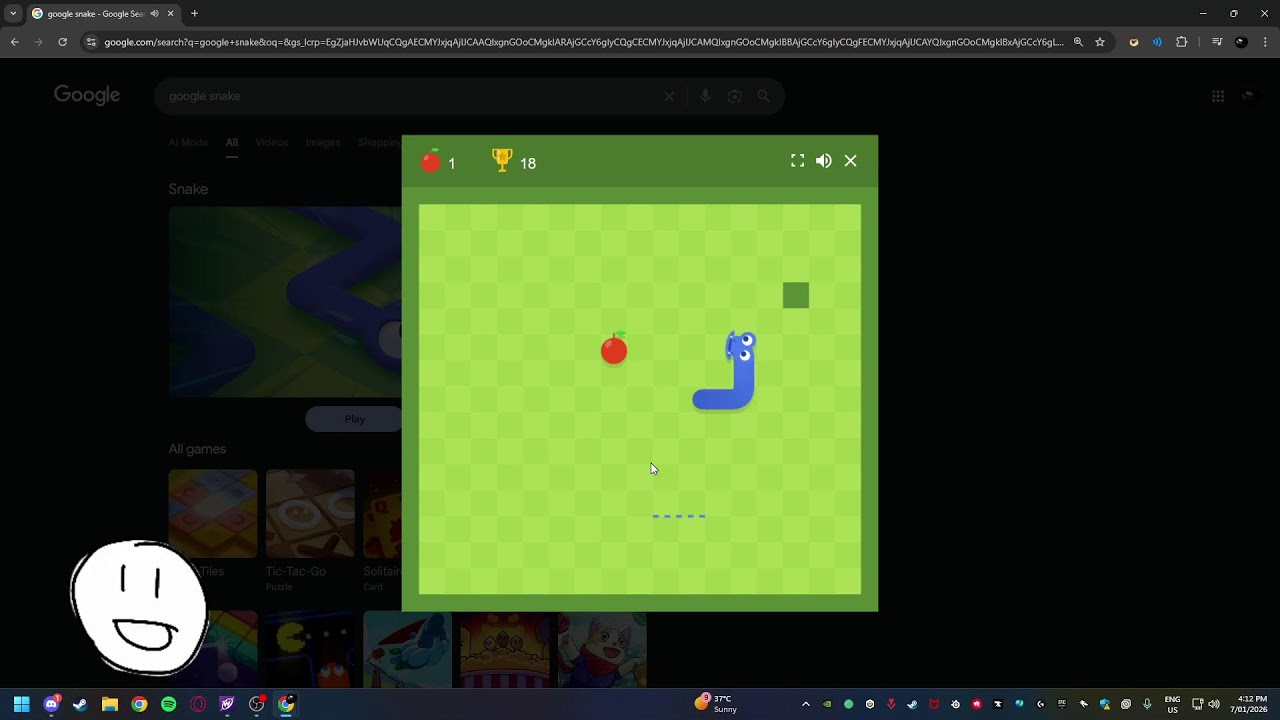Open the Chrome profile avatar
Screen dimensions: 1280x720
[1241, 42]
